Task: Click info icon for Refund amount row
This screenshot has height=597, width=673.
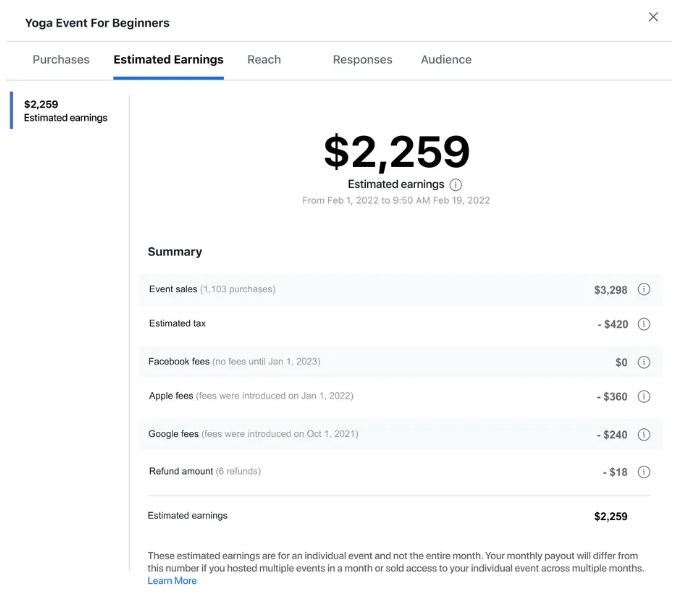Action: 643,472
